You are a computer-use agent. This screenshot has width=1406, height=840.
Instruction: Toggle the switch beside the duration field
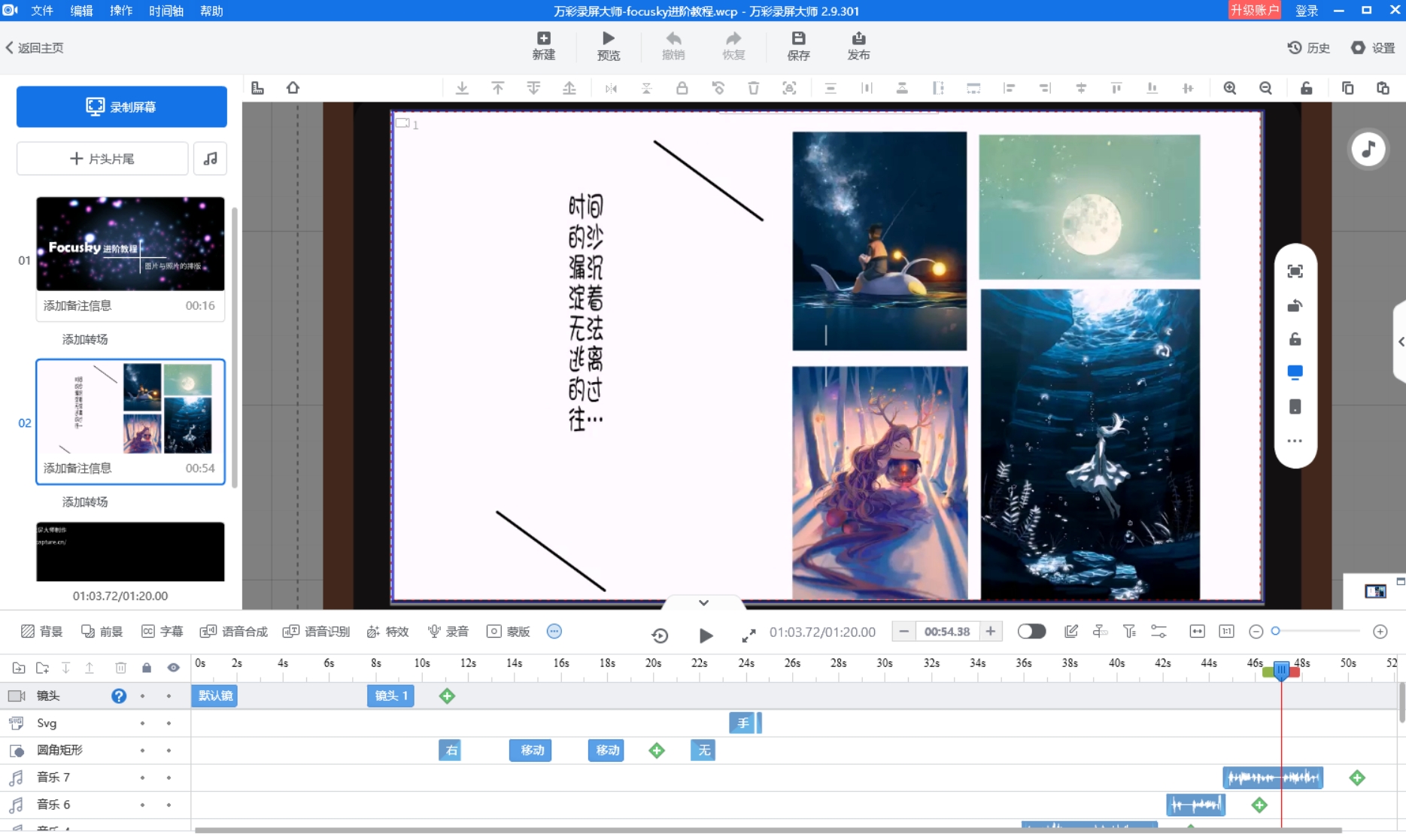[1031, 632]
